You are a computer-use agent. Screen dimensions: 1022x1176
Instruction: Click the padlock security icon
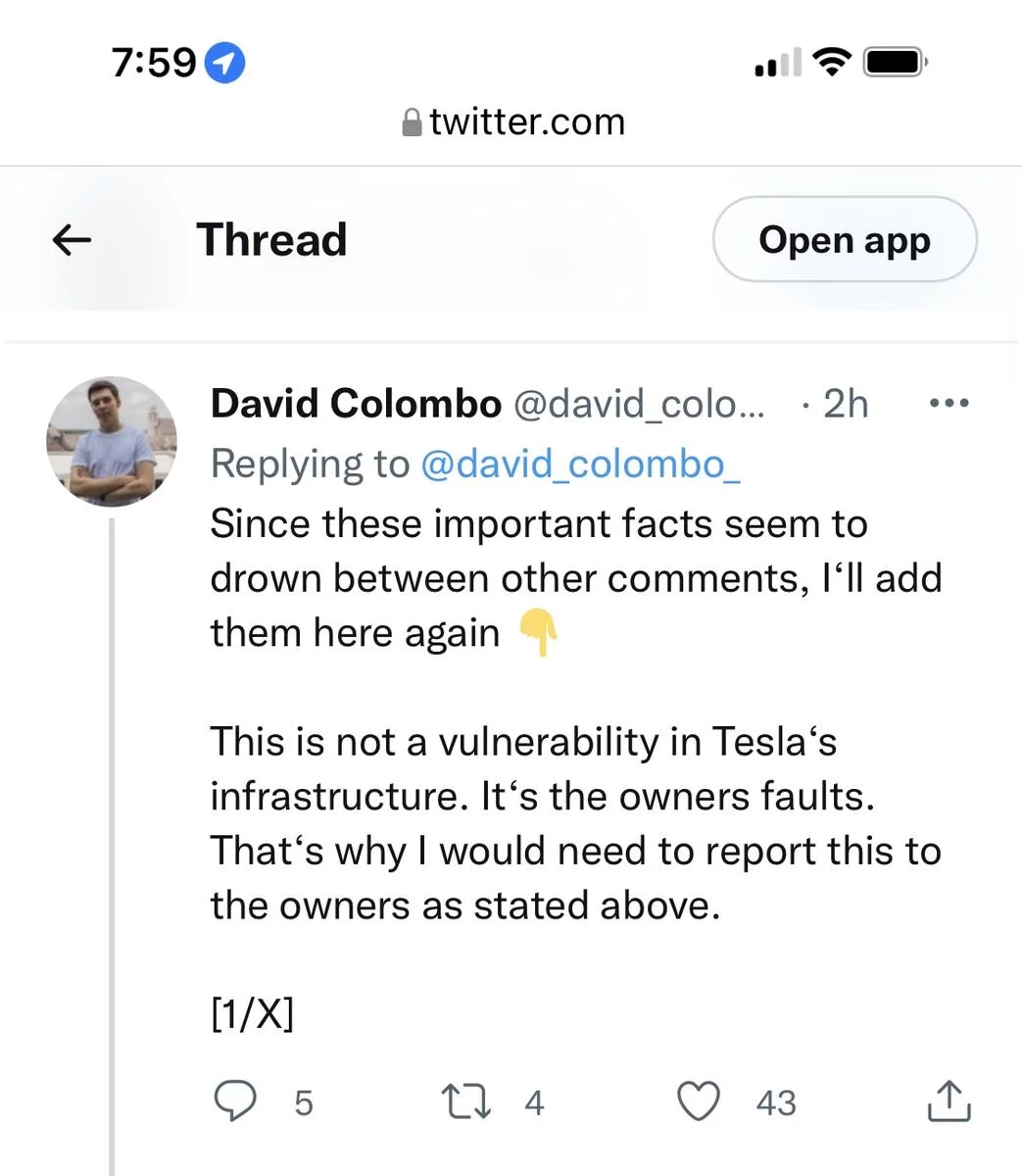[x=413, y=123]
